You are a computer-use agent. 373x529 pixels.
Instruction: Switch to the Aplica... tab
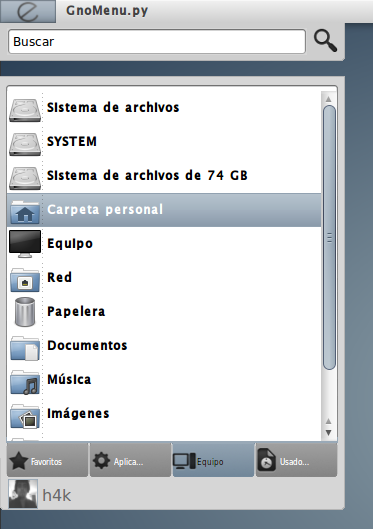click(x=131, y=460)
